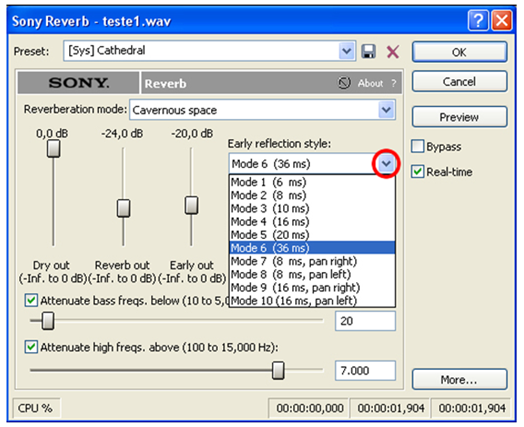Select Mode 8 (8 ms, pan left)
This screenshot has height=427, width=524.
[x=312, y=274]
